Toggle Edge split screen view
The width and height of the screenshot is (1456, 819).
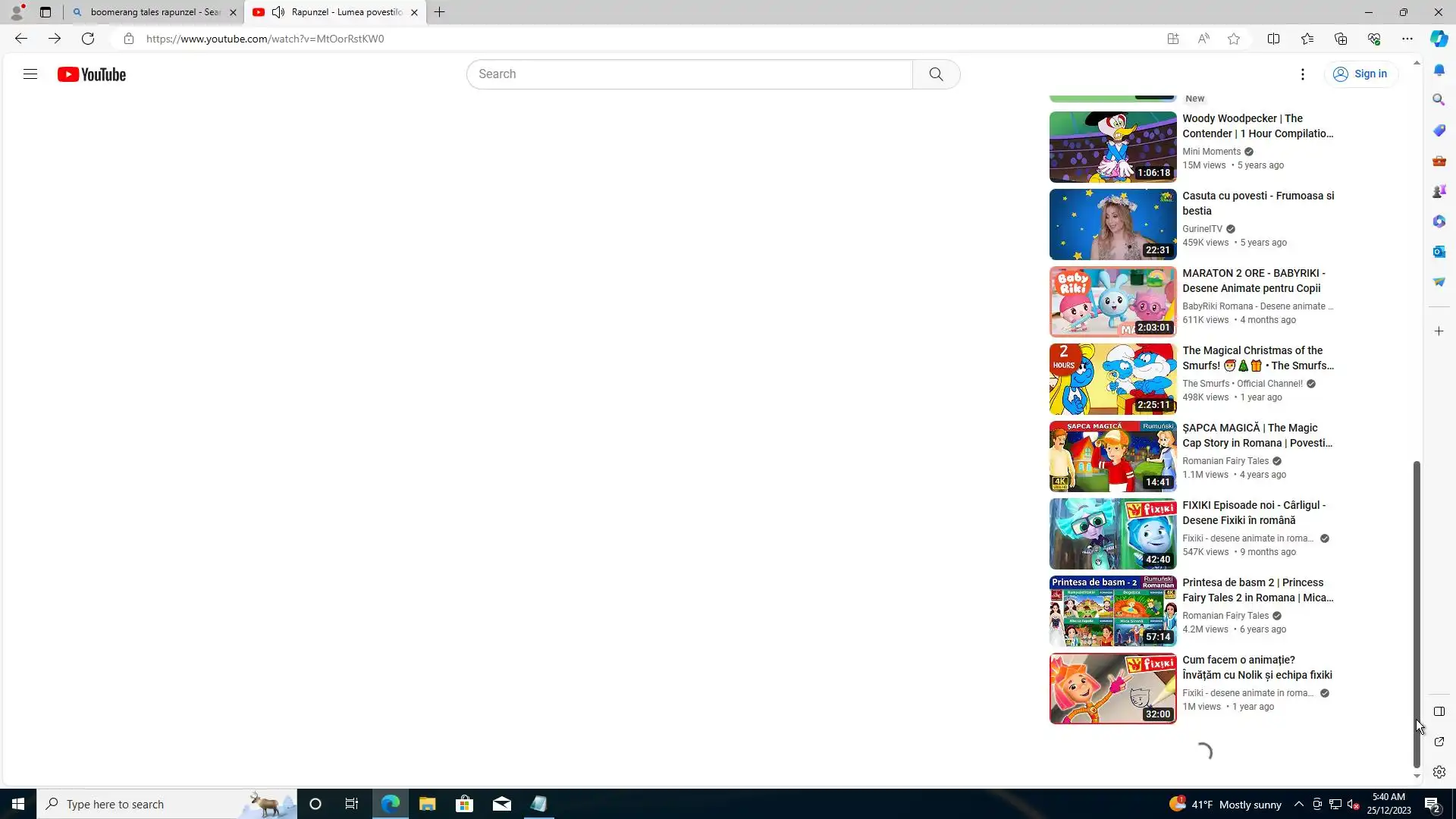pos(1273,39)
